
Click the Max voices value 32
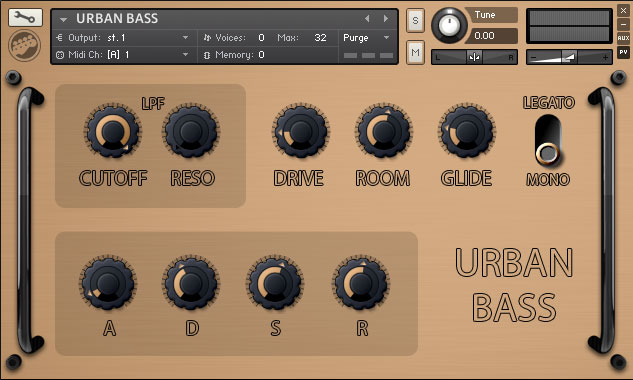point(321,38)
